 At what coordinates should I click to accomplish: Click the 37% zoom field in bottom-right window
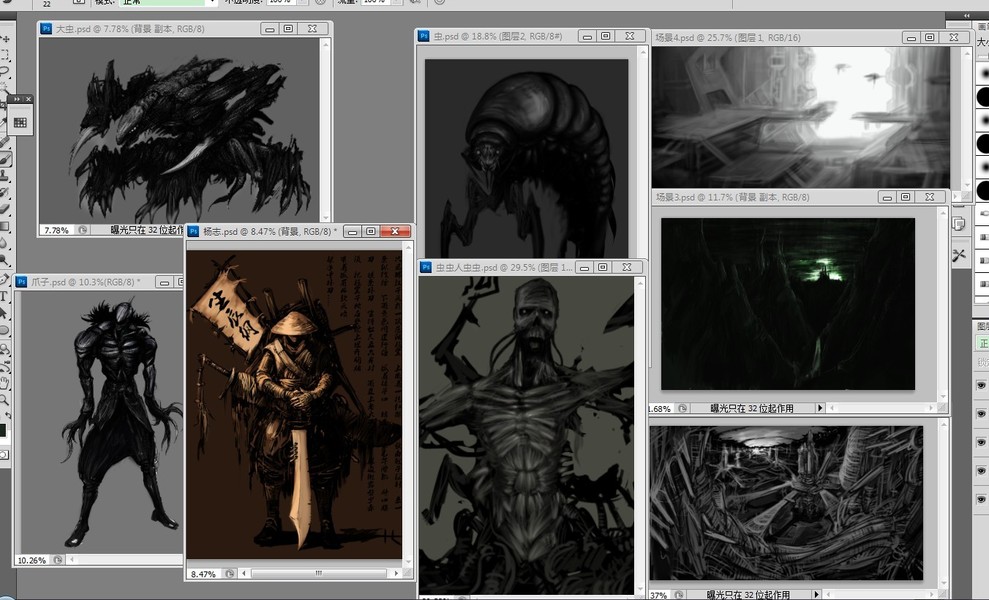[x=658, y=595]
